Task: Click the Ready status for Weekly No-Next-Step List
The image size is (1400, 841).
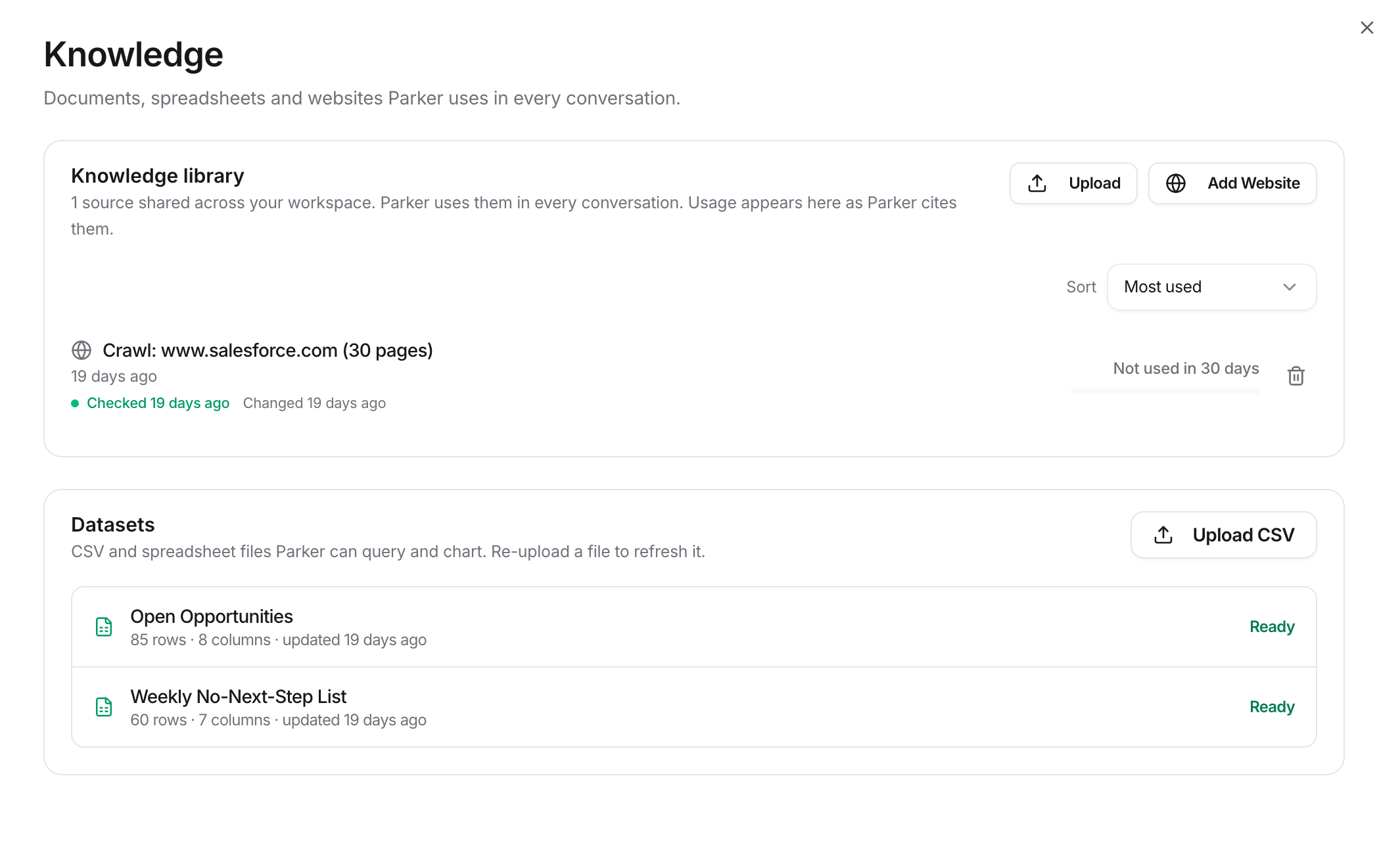Action: (1272, 707)
